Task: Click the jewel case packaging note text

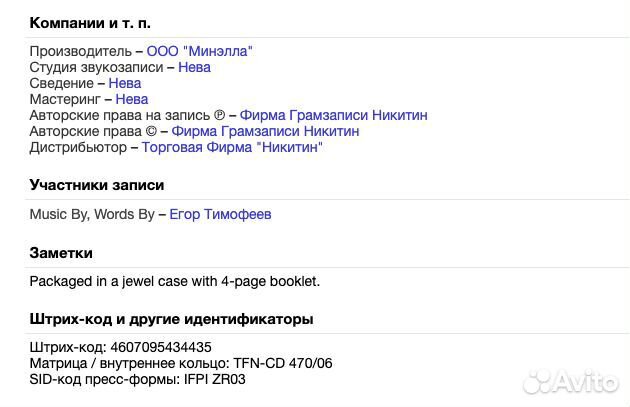Action: 174,281
